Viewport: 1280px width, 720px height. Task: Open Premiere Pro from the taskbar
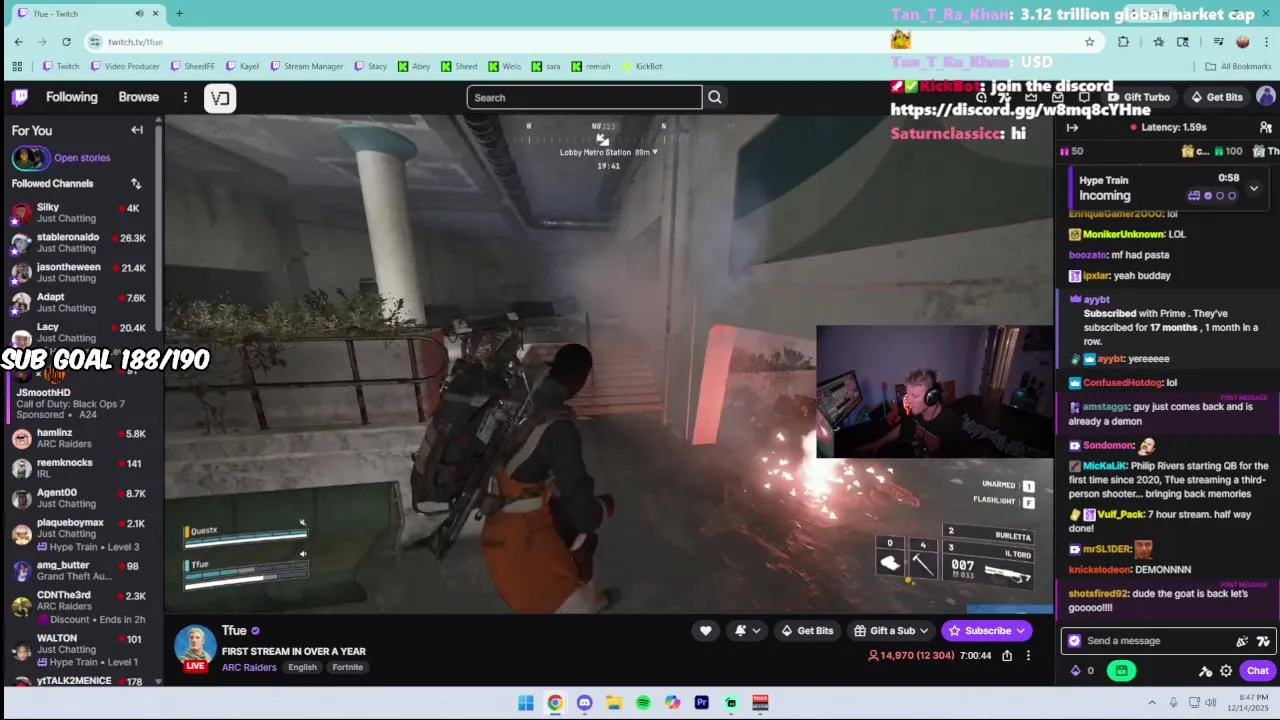point(702,703)
